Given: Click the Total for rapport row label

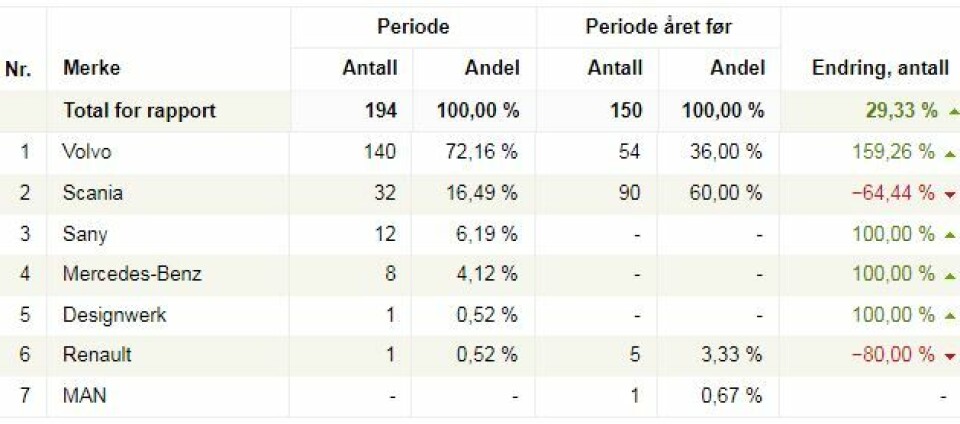Looking at the screenshot, I should pyautogui.click(x=139, y=111).
